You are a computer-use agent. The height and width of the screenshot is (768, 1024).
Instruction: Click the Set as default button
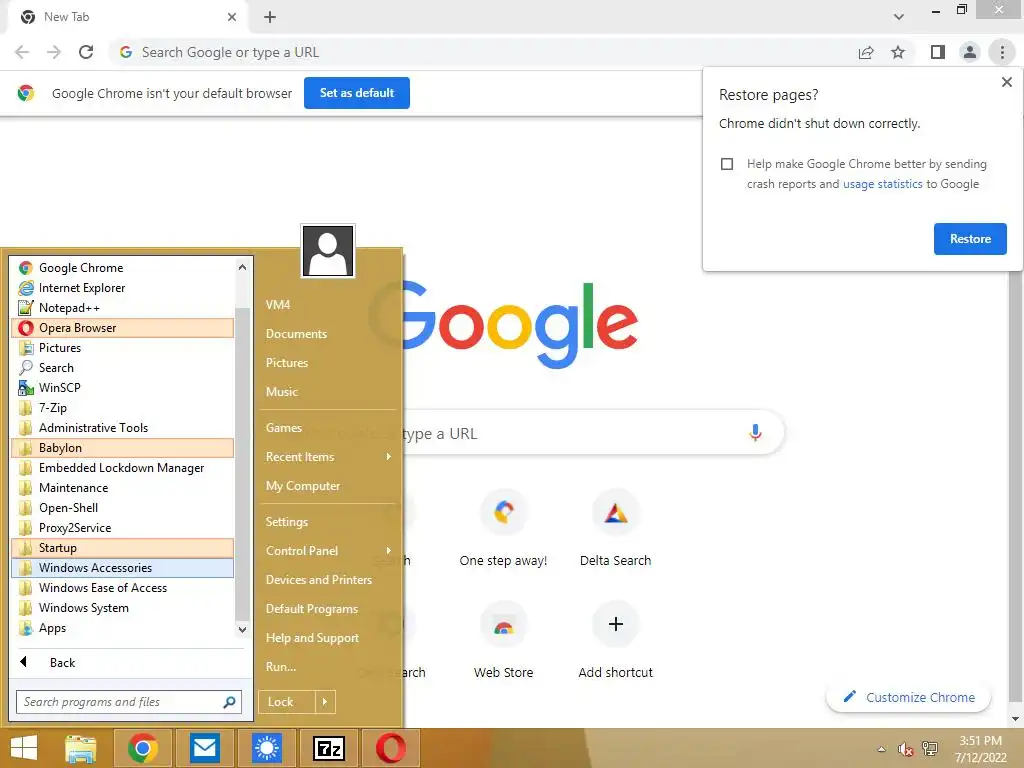357,93
